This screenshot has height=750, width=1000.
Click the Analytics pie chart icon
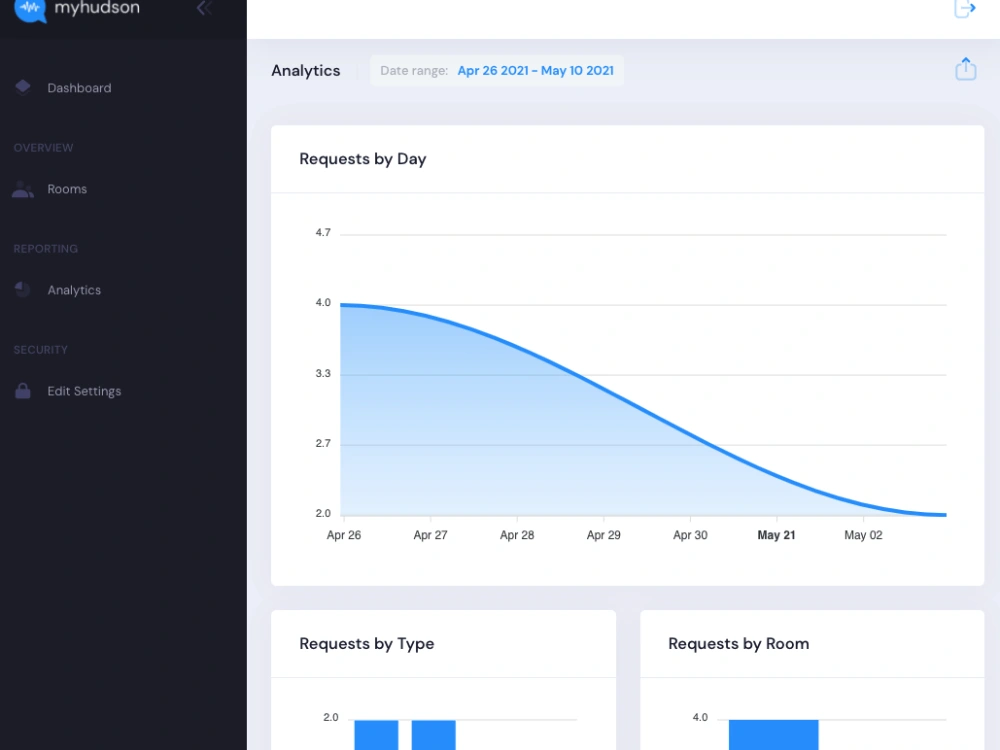22,290
